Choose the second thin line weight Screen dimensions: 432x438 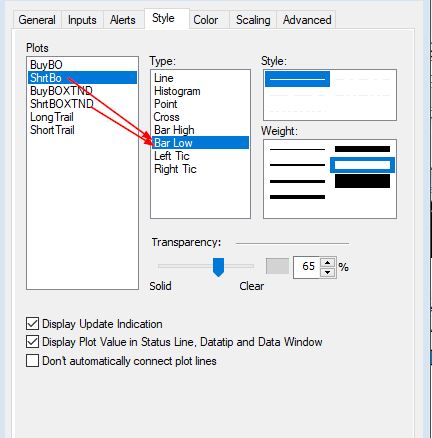point(297,165)
